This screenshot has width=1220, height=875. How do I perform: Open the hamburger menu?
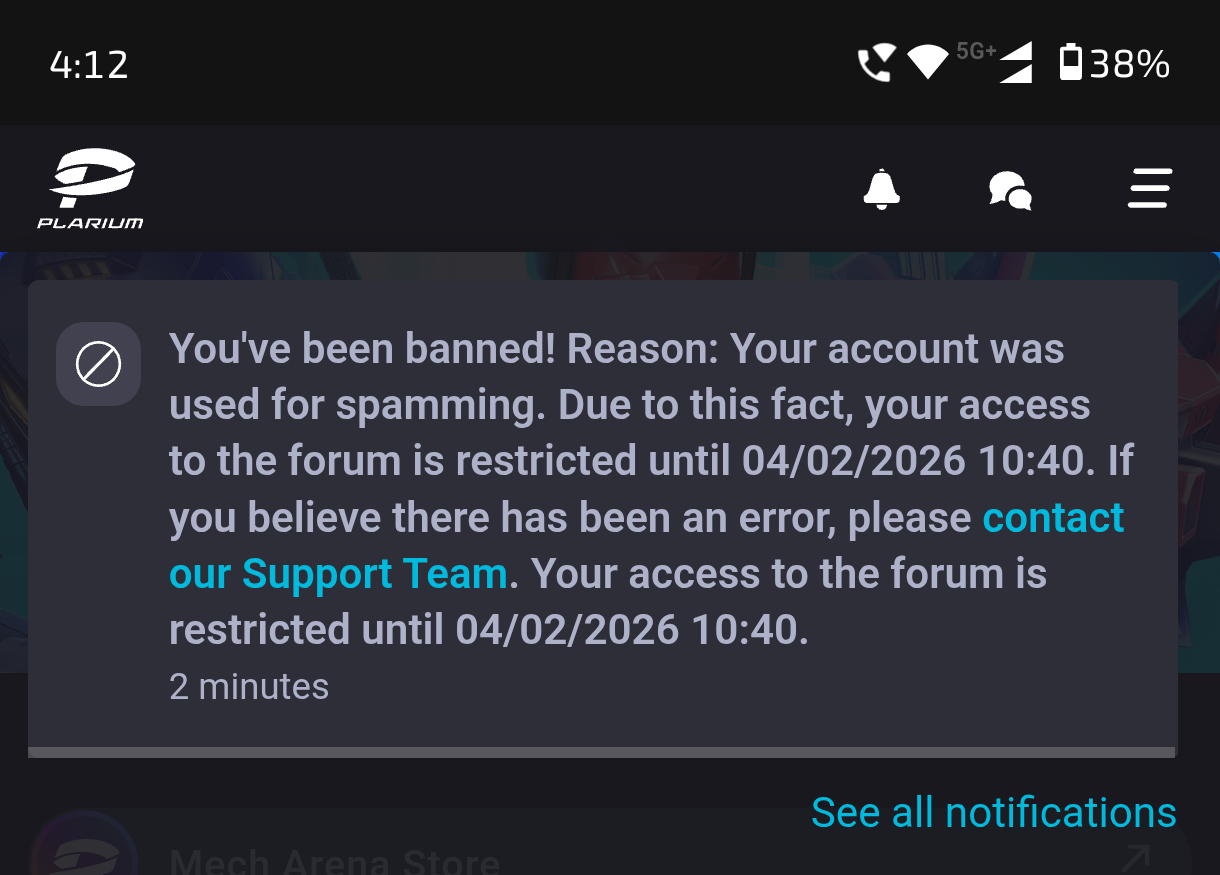(1149, 188)
